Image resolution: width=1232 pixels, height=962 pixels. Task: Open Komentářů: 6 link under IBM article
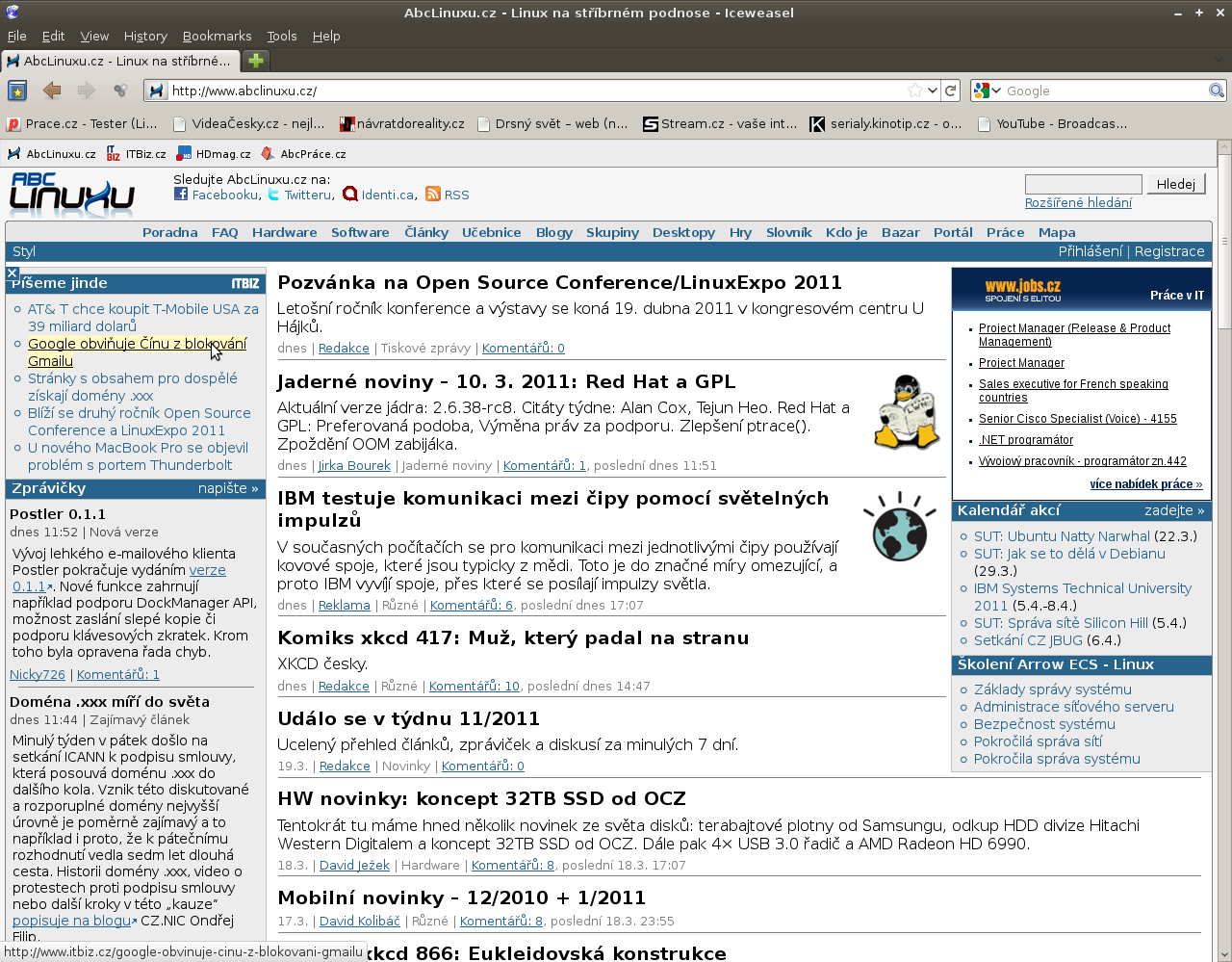[472, 606]
